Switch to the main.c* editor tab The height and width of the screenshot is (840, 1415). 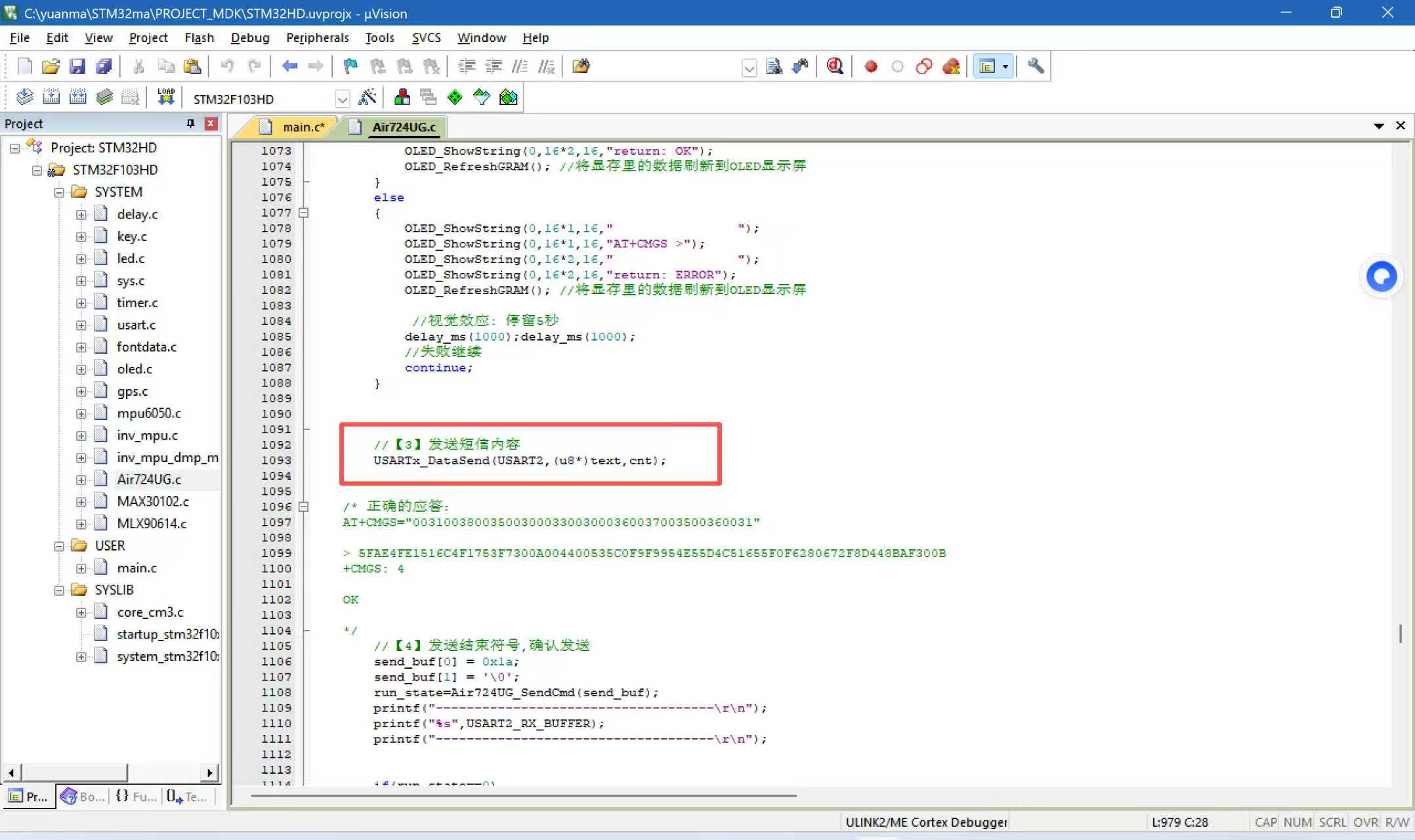point(302,127)
